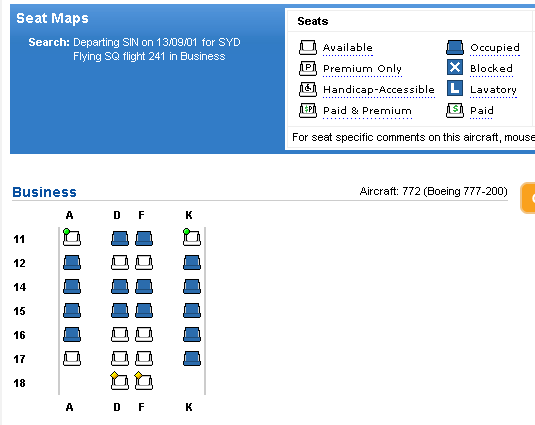Open the Lavatory legend link
The width and height of the screenshot is (535, 425).
click(x=493, y=89)
